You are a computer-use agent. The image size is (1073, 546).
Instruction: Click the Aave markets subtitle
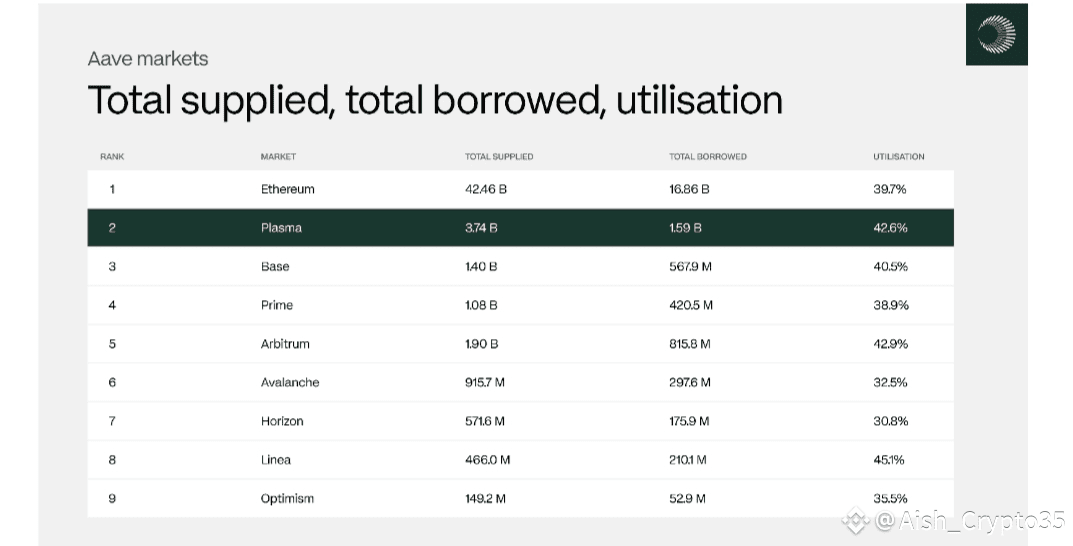(148, 59)
